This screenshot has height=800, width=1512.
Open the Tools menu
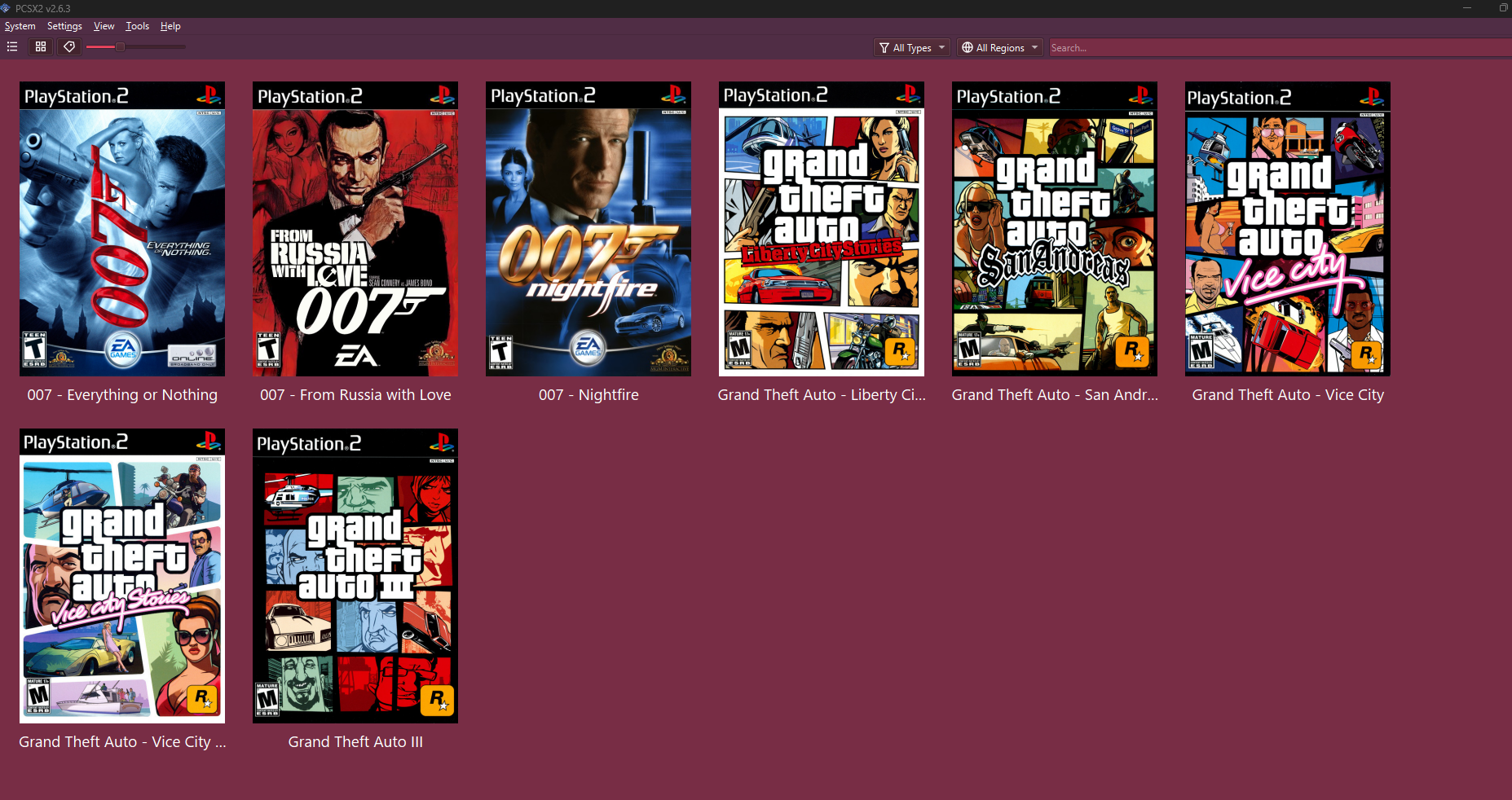137,26
